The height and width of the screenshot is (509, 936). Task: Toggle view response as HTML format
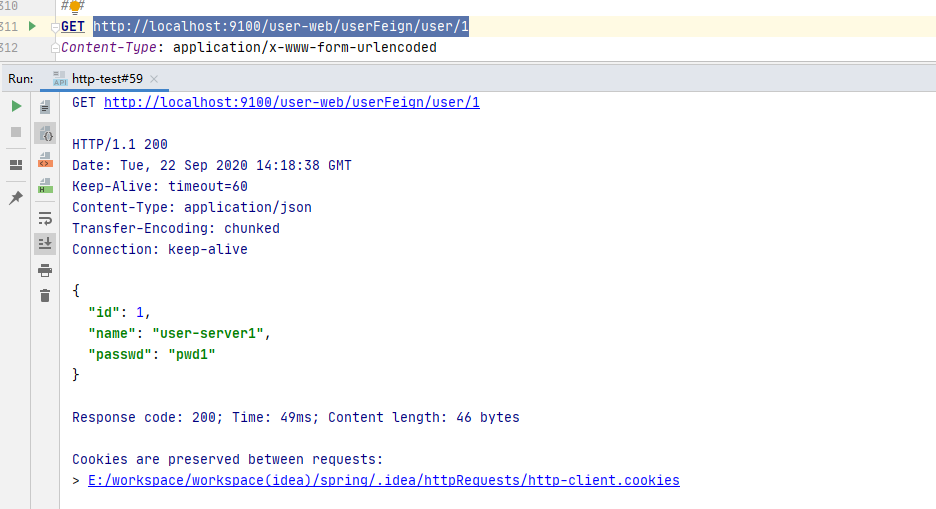45,185
